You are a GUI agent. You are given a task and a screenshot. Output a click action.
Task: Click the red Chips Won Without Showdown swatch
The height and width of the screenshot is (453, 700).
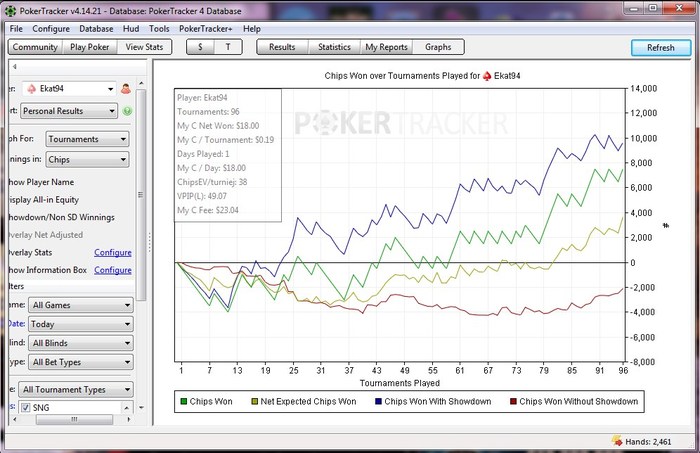click(513, 401)
